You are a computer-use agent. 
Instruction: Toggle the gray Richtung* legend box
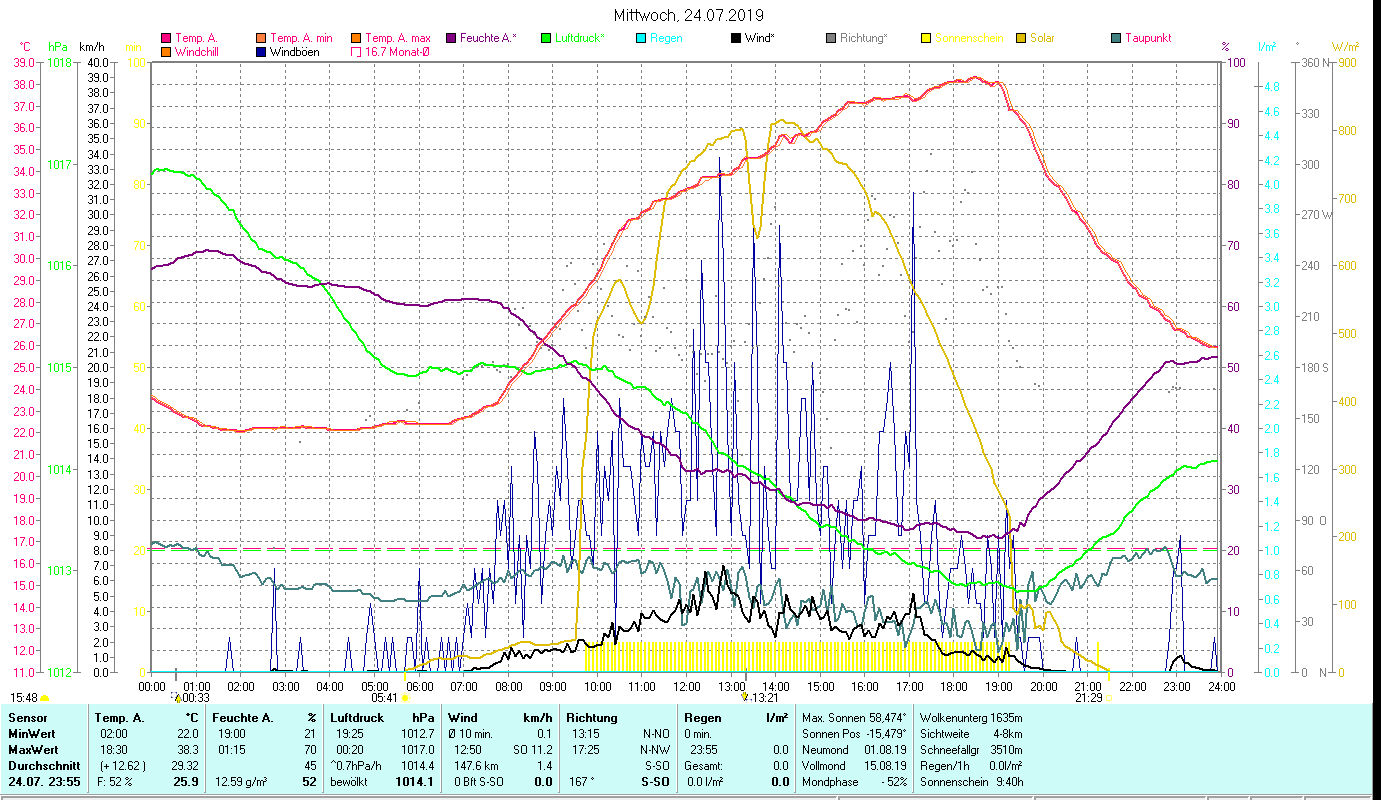point(831,38)
